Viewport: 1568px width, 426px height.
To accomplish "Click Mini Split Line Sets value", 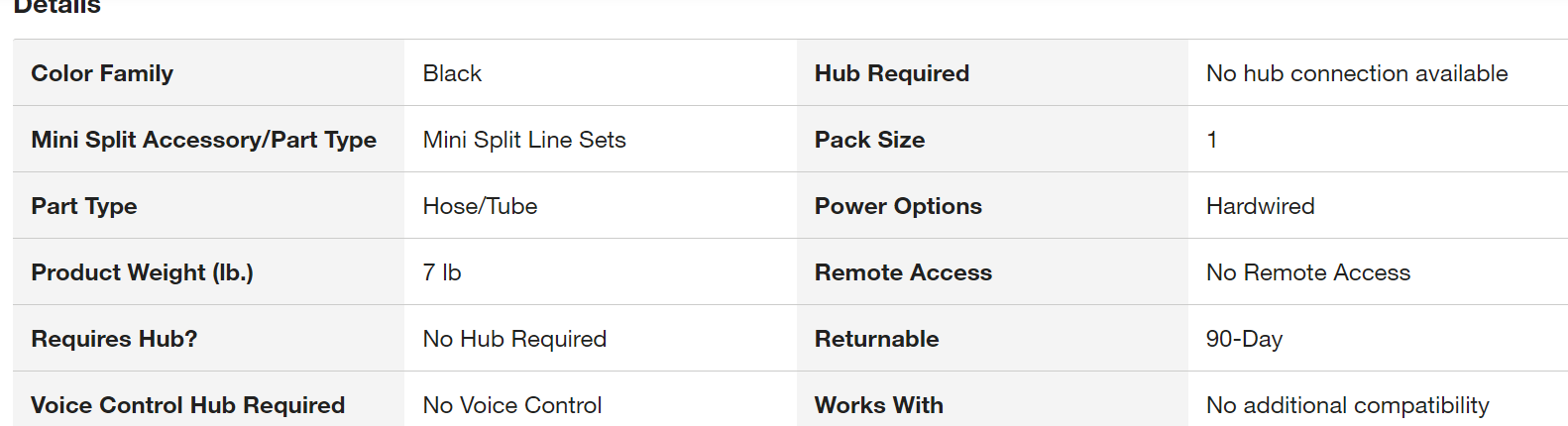I will tap(524, 140).
